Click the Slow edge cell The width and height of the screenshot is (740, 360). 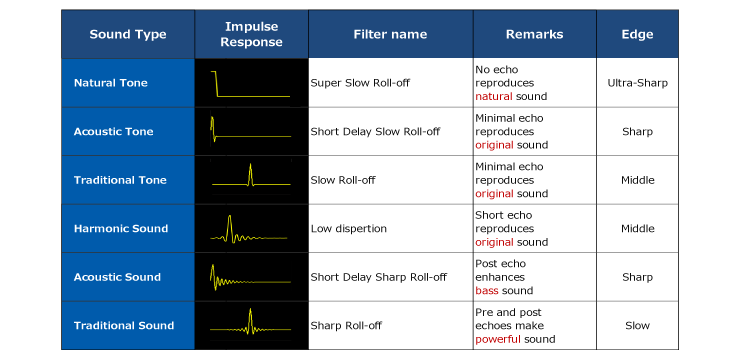coord(637,326)
